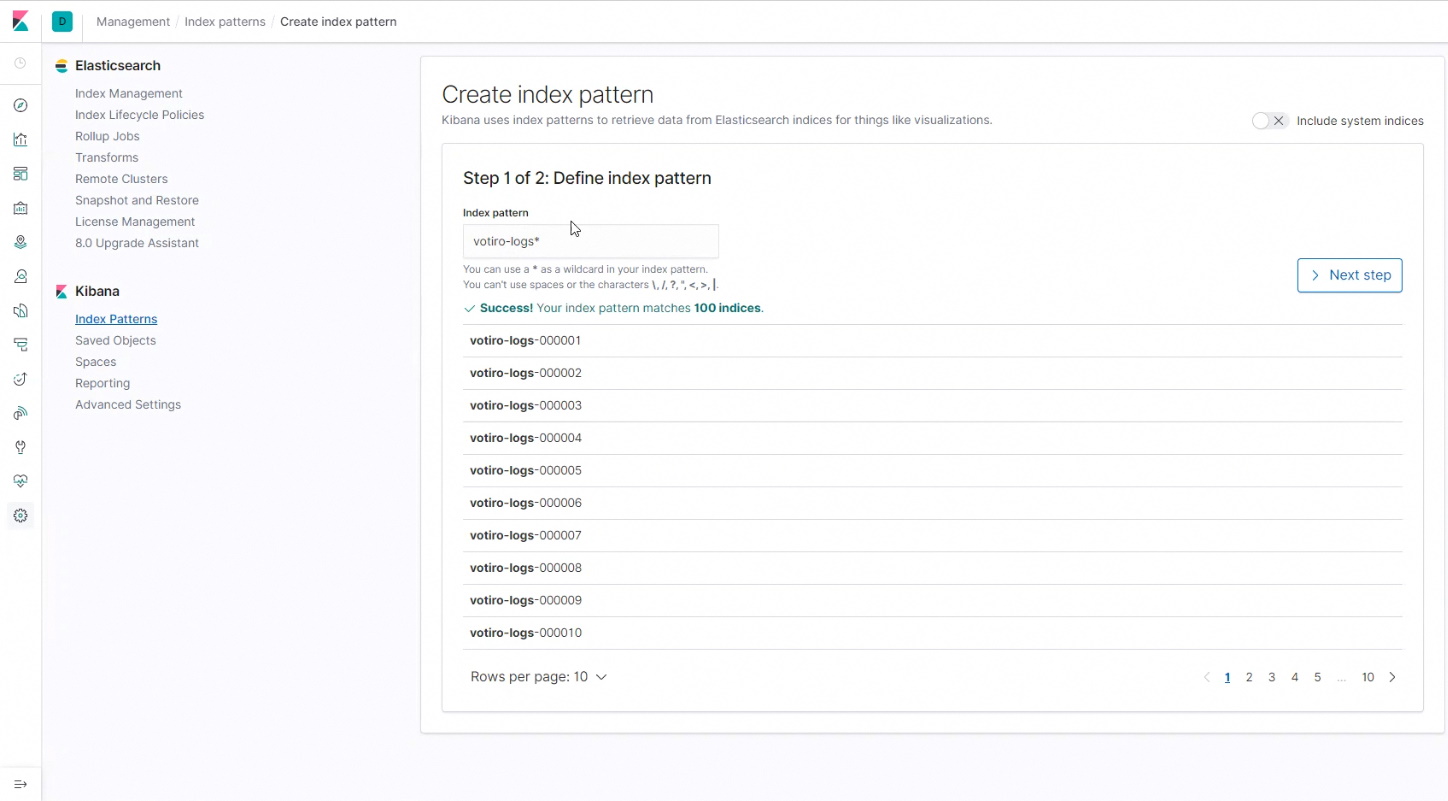This screenshot has height=801, width=1448.
Task: Click index row votiro-logs-000009
Action: click(932, 601)
